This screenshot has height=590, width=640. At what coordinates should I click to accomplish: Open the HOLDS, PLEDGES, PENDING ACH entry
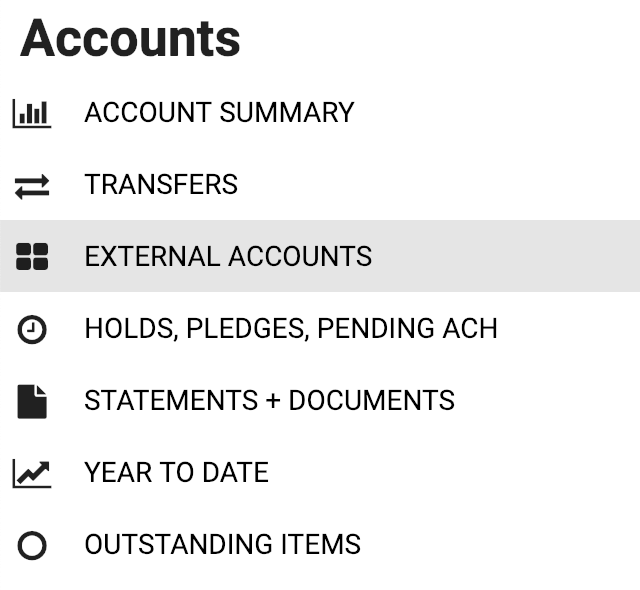pos(290,329)
